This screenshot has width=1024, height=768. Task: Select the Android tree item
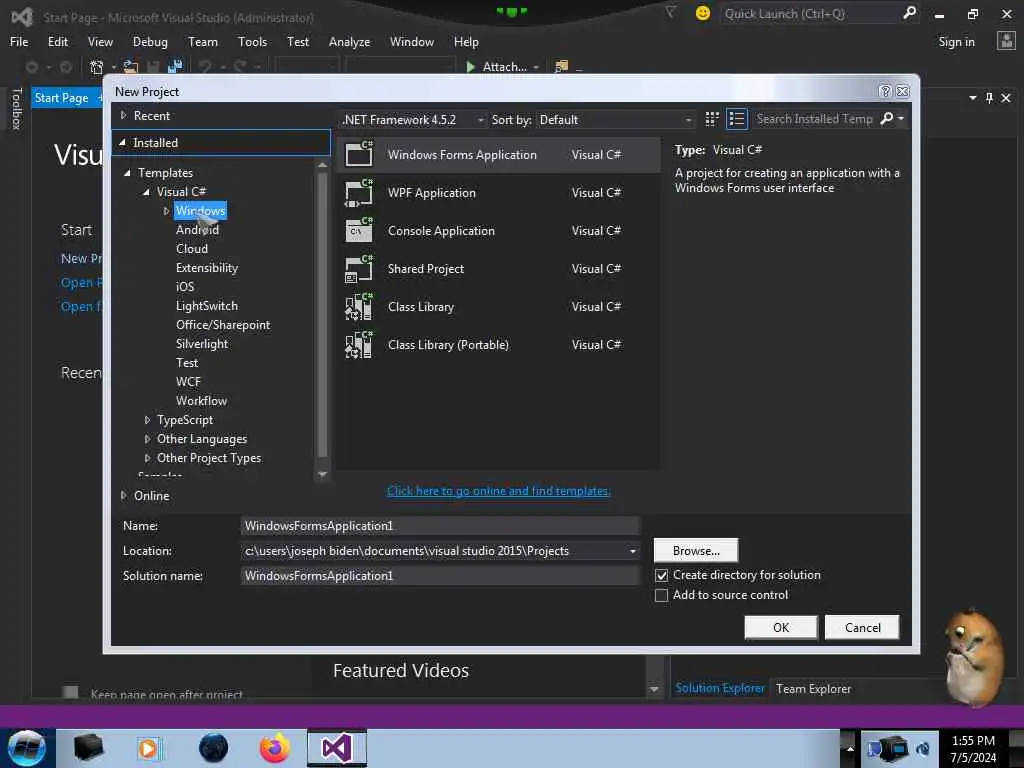coord(197,230)
